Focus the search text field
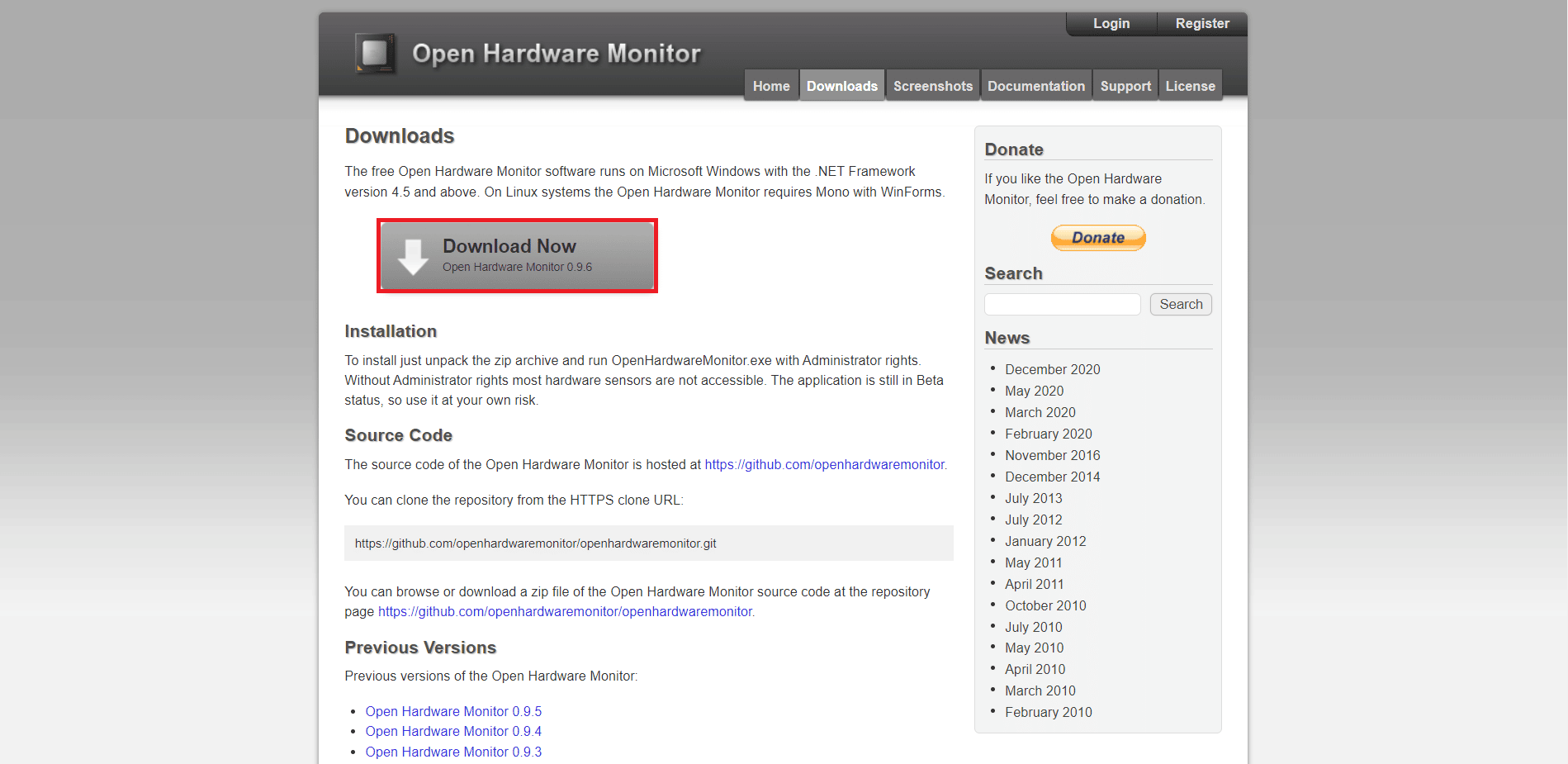The width and height of the screenshot is (1568, 764). pyautogui.click(x=1063, y=304)
